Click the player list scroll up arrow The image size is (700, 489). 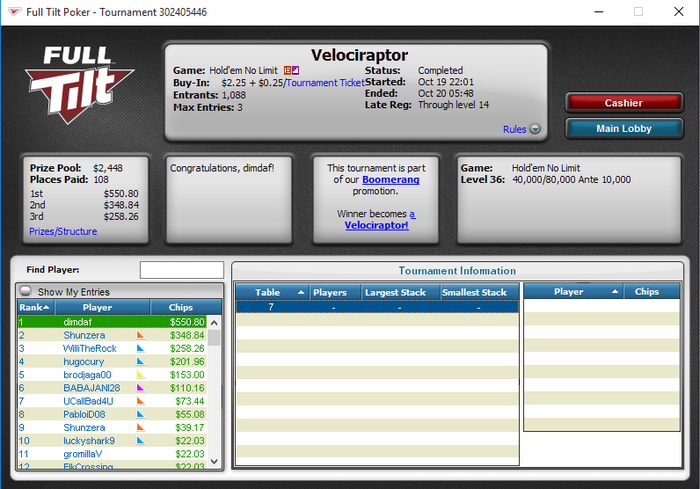[x=214, y=322]
